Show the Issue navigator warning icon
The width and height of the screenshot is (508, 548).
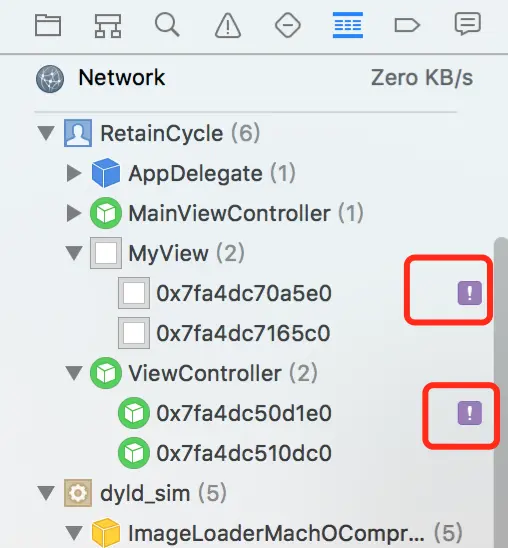[227, 25]
